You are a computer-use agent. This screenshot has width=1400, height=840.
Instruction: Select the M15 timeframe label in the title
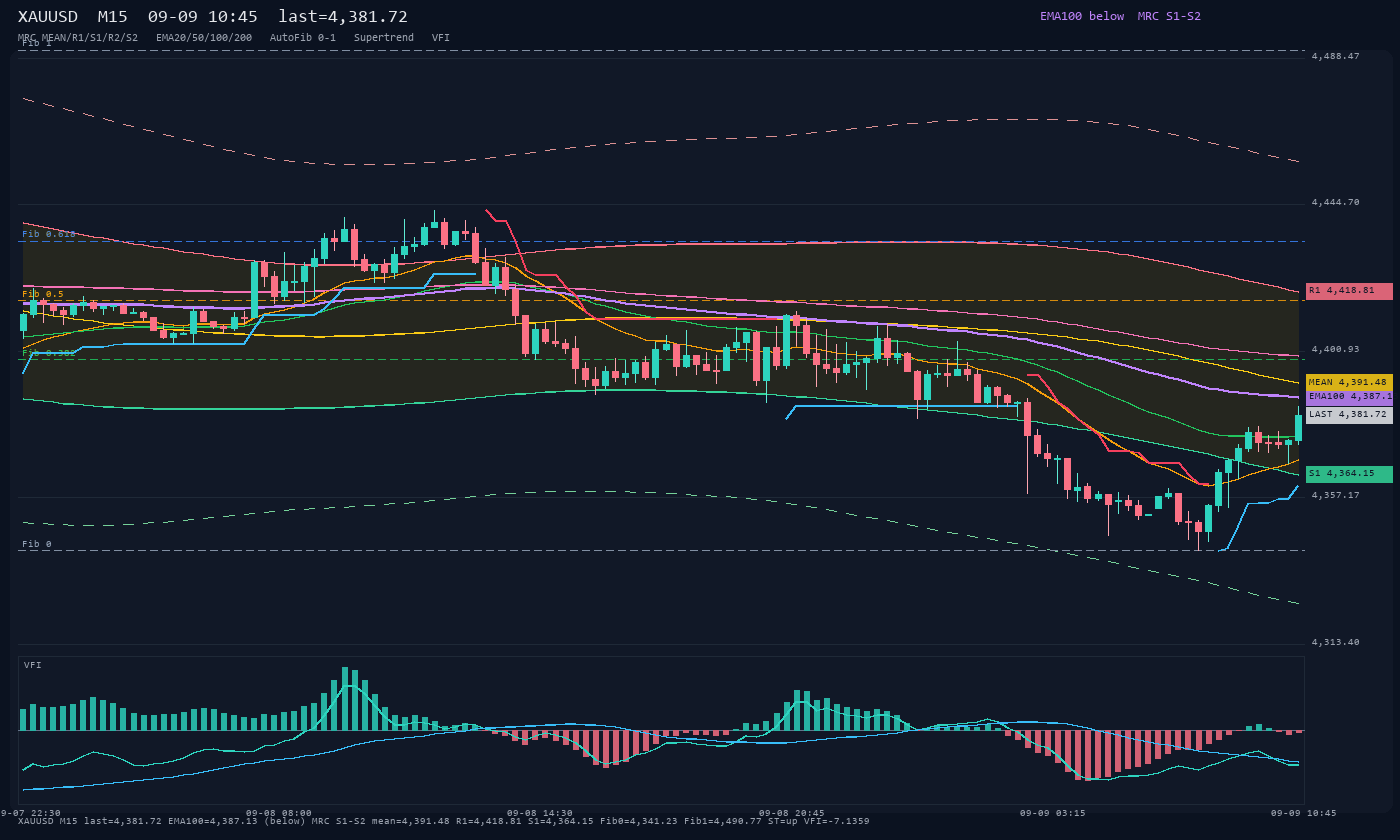(x=112, y=16)
